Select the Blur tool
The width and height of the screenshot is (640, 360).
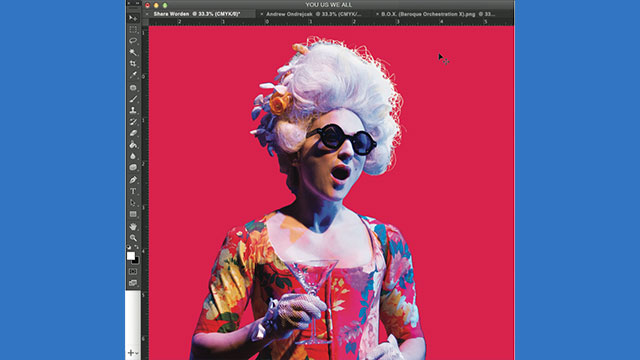click(x=133, y=156)
